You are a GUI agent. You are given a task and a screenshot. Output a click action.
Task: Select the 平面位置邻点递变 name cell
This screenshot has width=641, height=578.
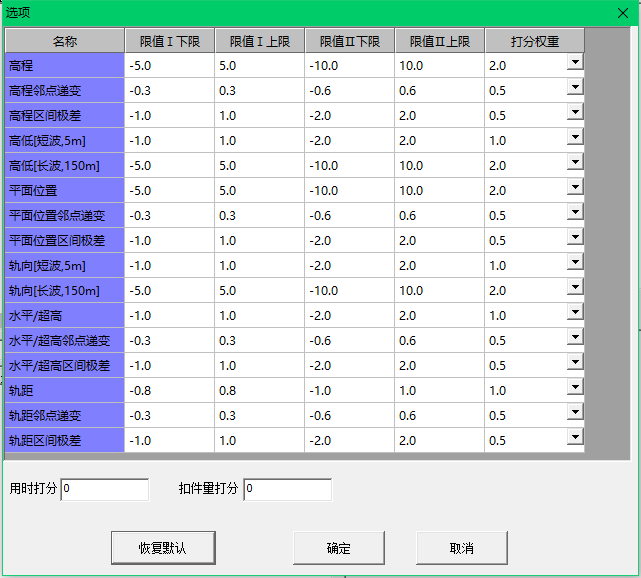tap(65, 215)
